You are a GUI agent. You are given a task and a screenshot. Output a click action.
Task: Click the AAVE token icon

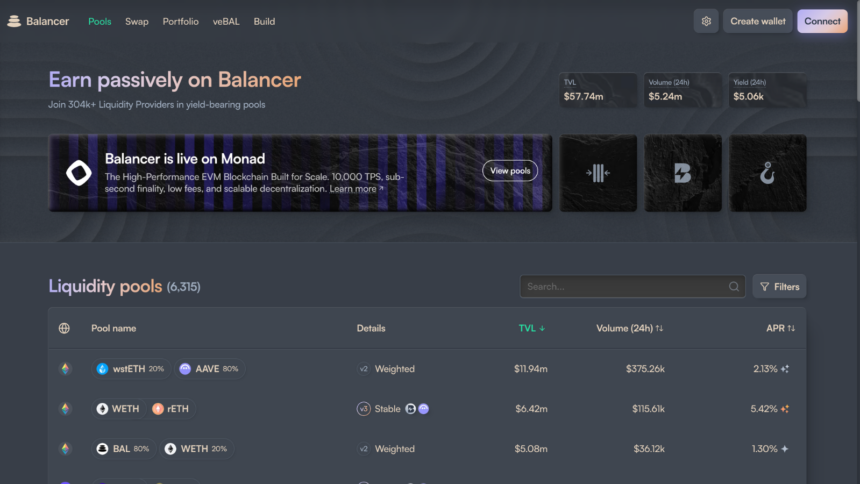tap(185, 369)
